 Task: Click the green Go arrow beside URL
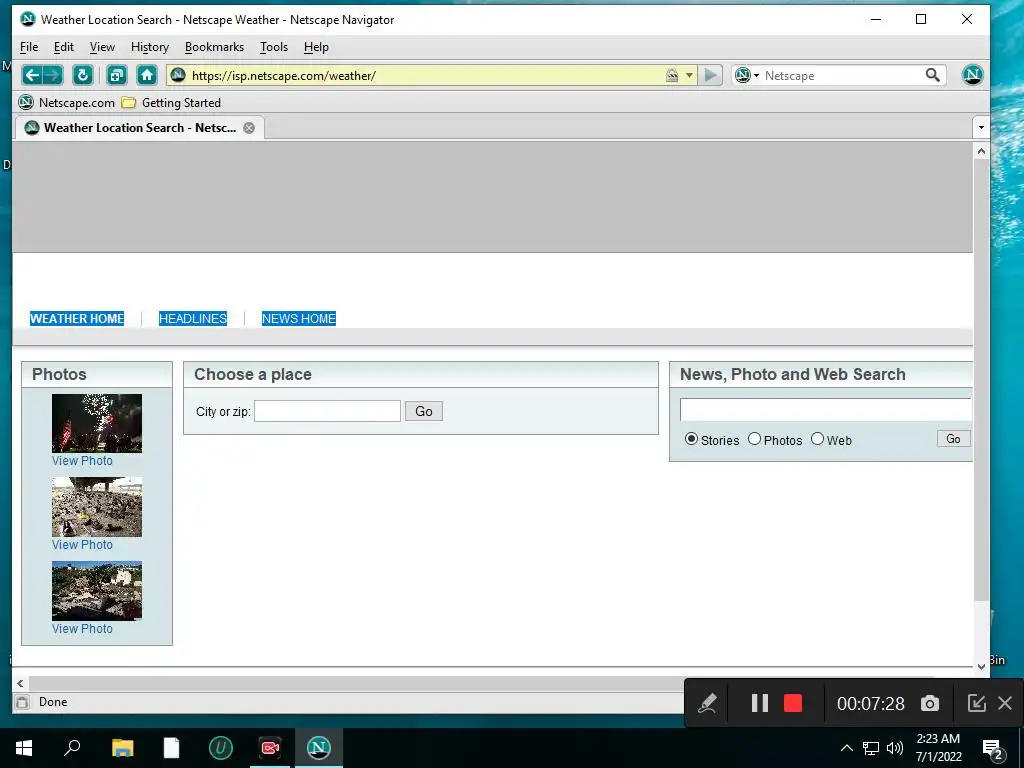[711, 75]
